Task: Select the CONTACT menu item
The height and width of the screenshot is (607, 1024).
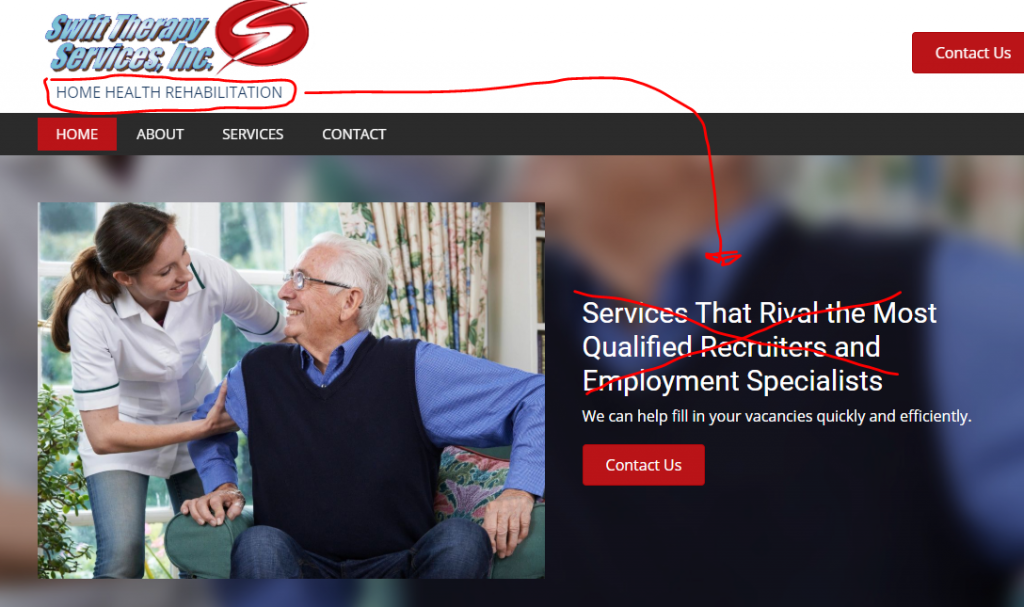Action: point(354,134)
